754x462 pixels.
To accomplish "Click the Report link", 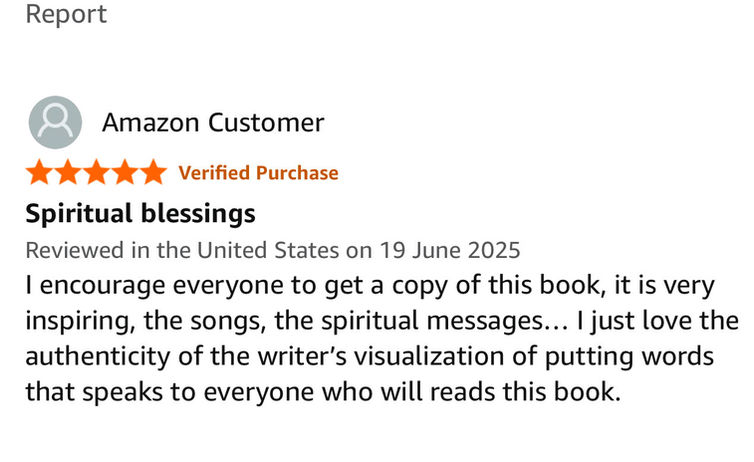I will click(66, 13).
